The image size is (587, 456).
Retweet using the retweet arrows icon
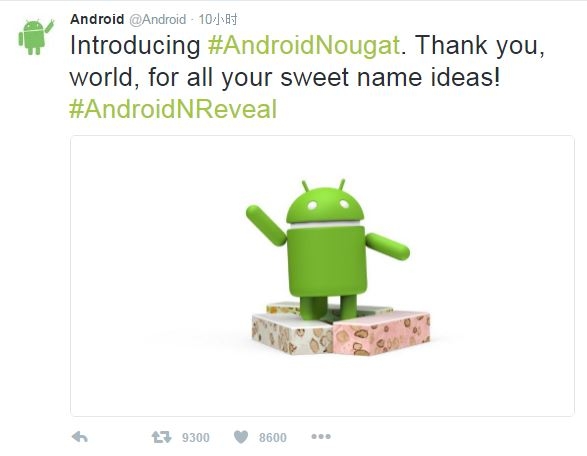pos(161,437)
